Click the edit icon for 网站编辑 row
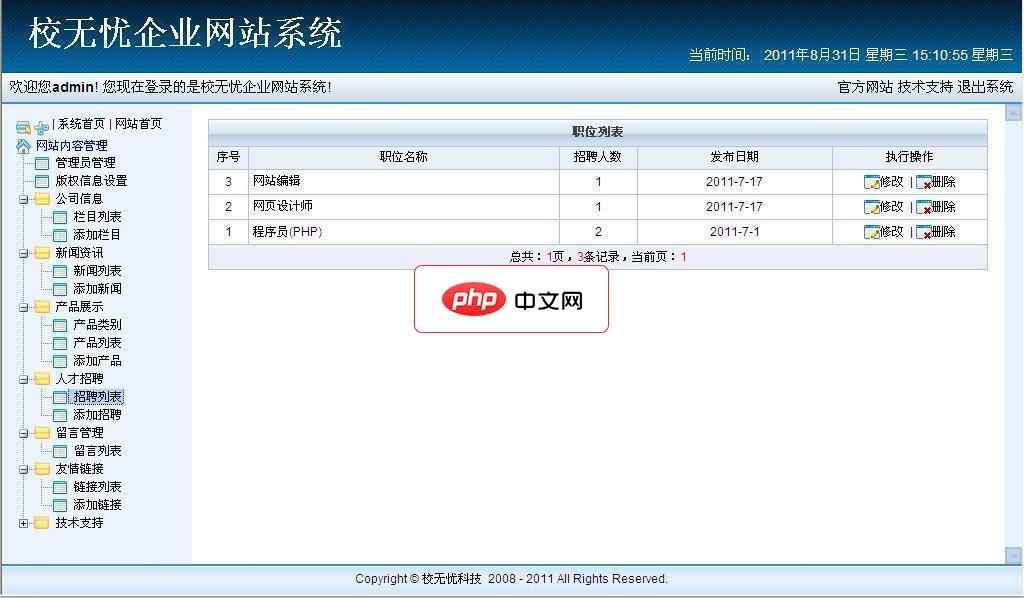 click(x=871, y=182)
